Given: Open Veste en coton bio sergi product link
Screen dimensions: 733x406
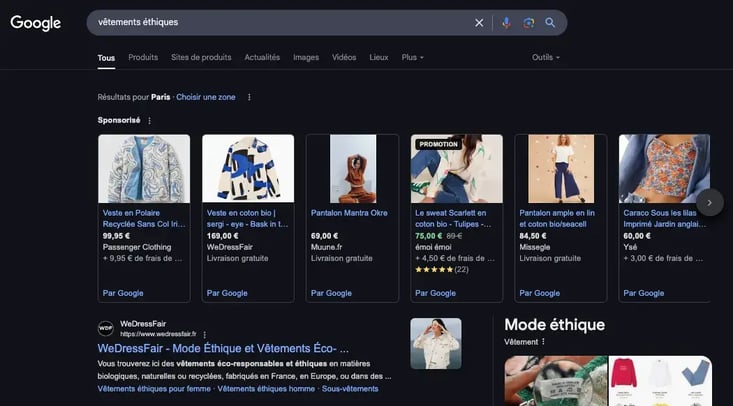Looking at the screenshot, I should 248,218.
